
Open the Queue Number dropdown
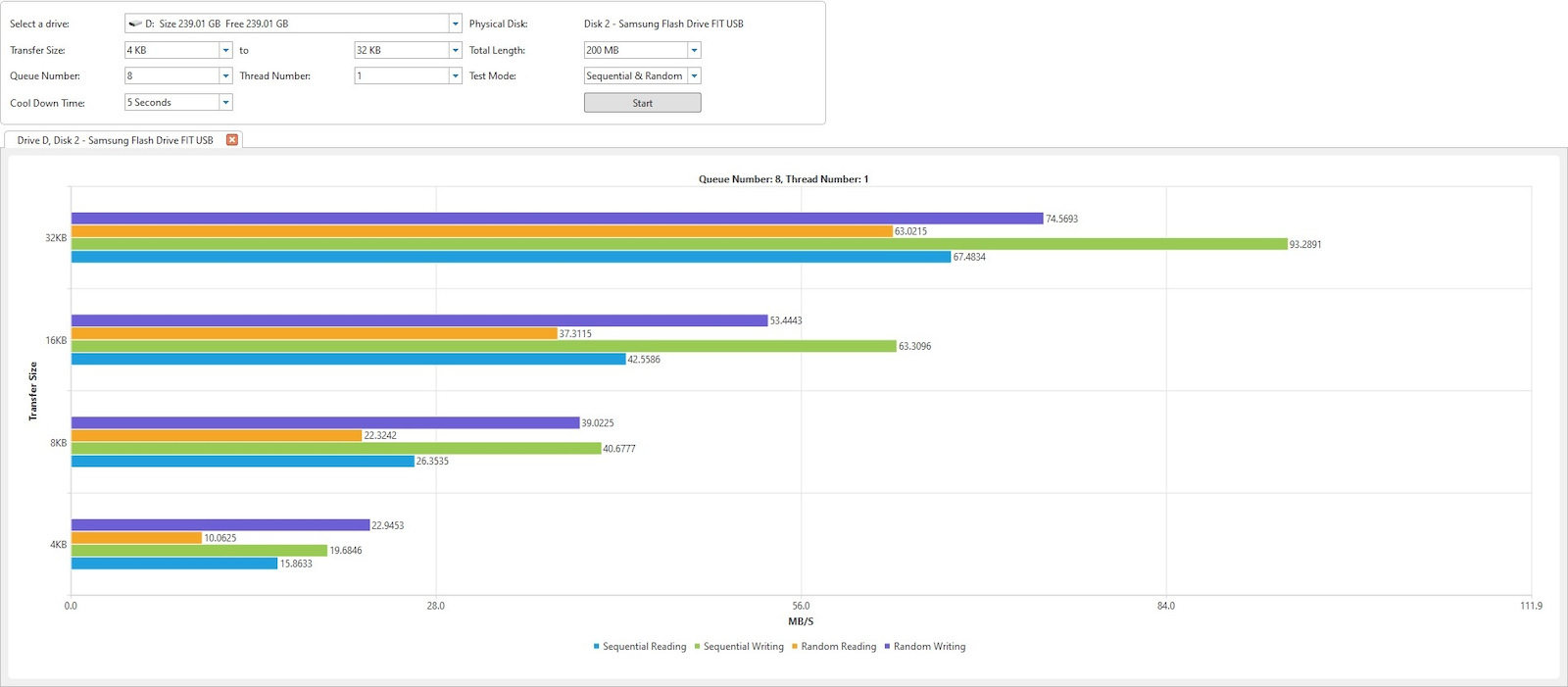pyautogui.click(x=225, y=75)
